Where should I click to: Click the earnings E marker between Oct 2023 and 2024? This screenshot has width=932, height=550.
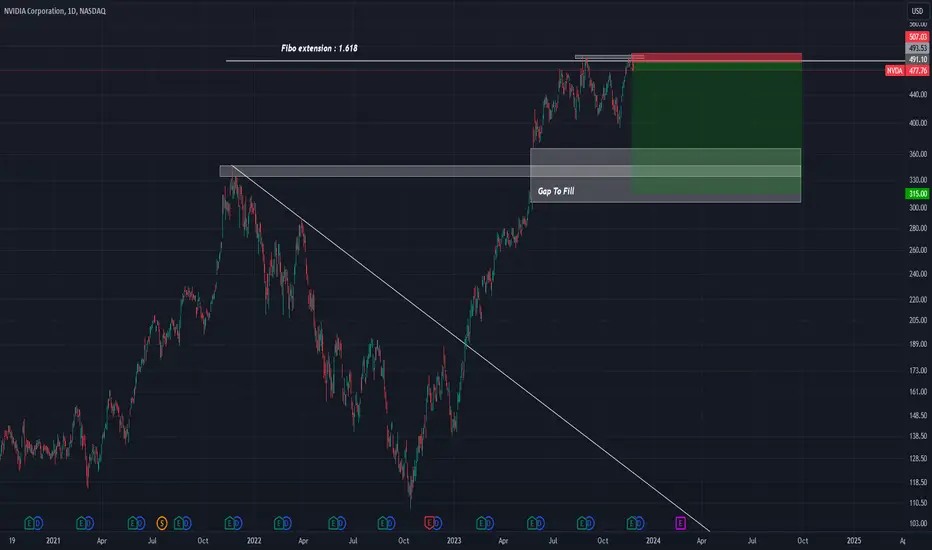point(631,523)
